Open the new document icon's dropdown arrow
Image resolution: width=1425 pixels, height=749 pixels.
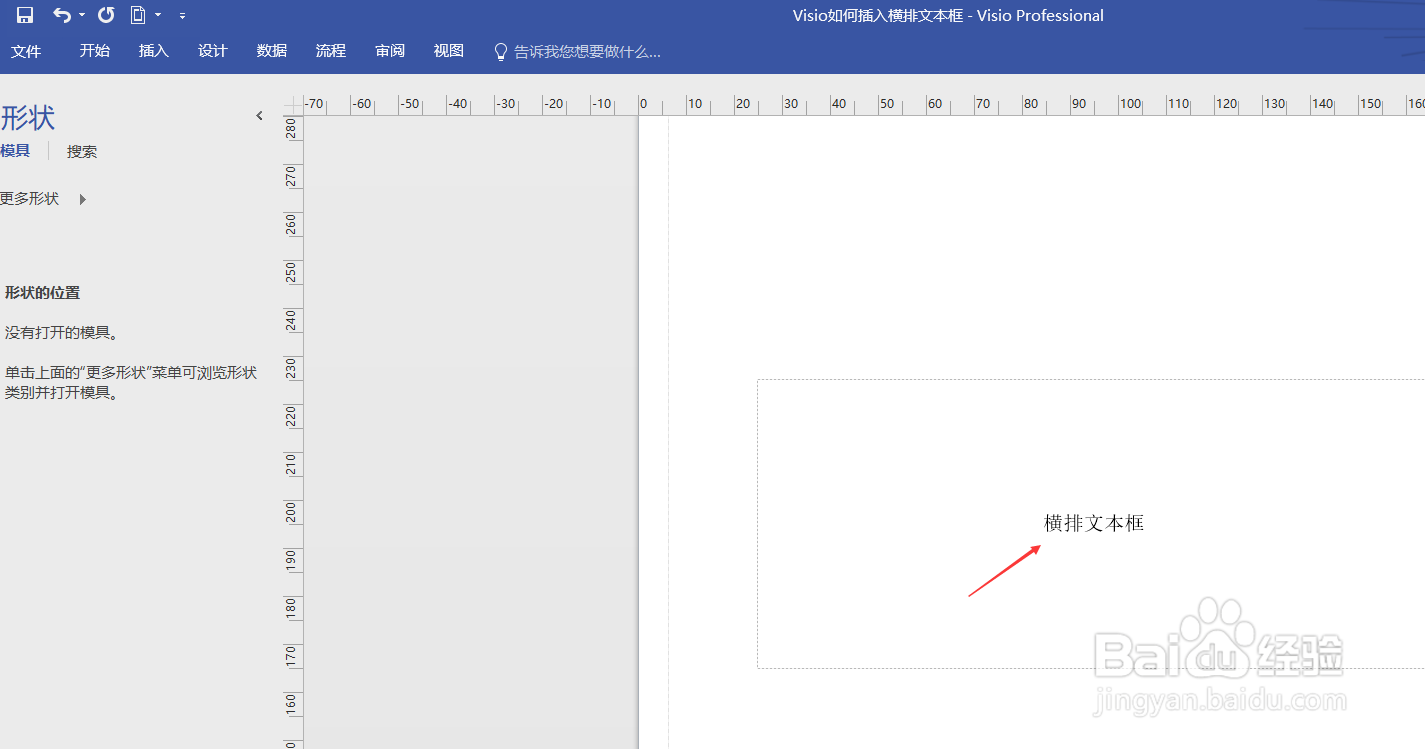158,15
